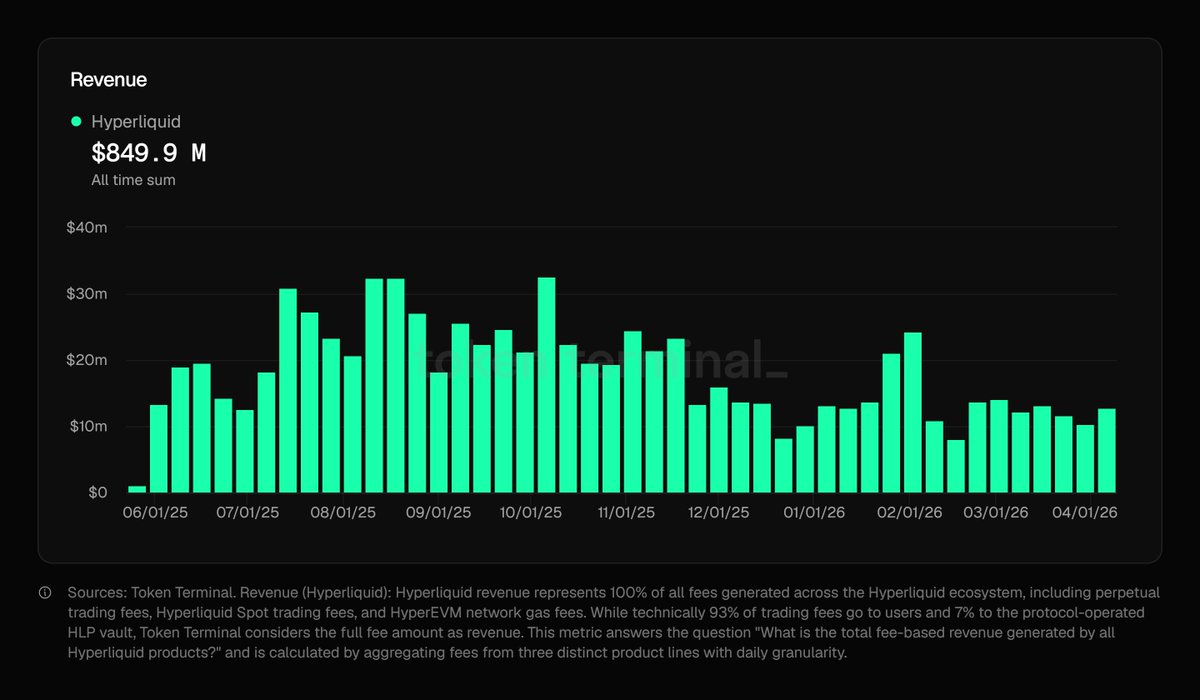Click the $20m y-axis label

(x=88, y=360)
